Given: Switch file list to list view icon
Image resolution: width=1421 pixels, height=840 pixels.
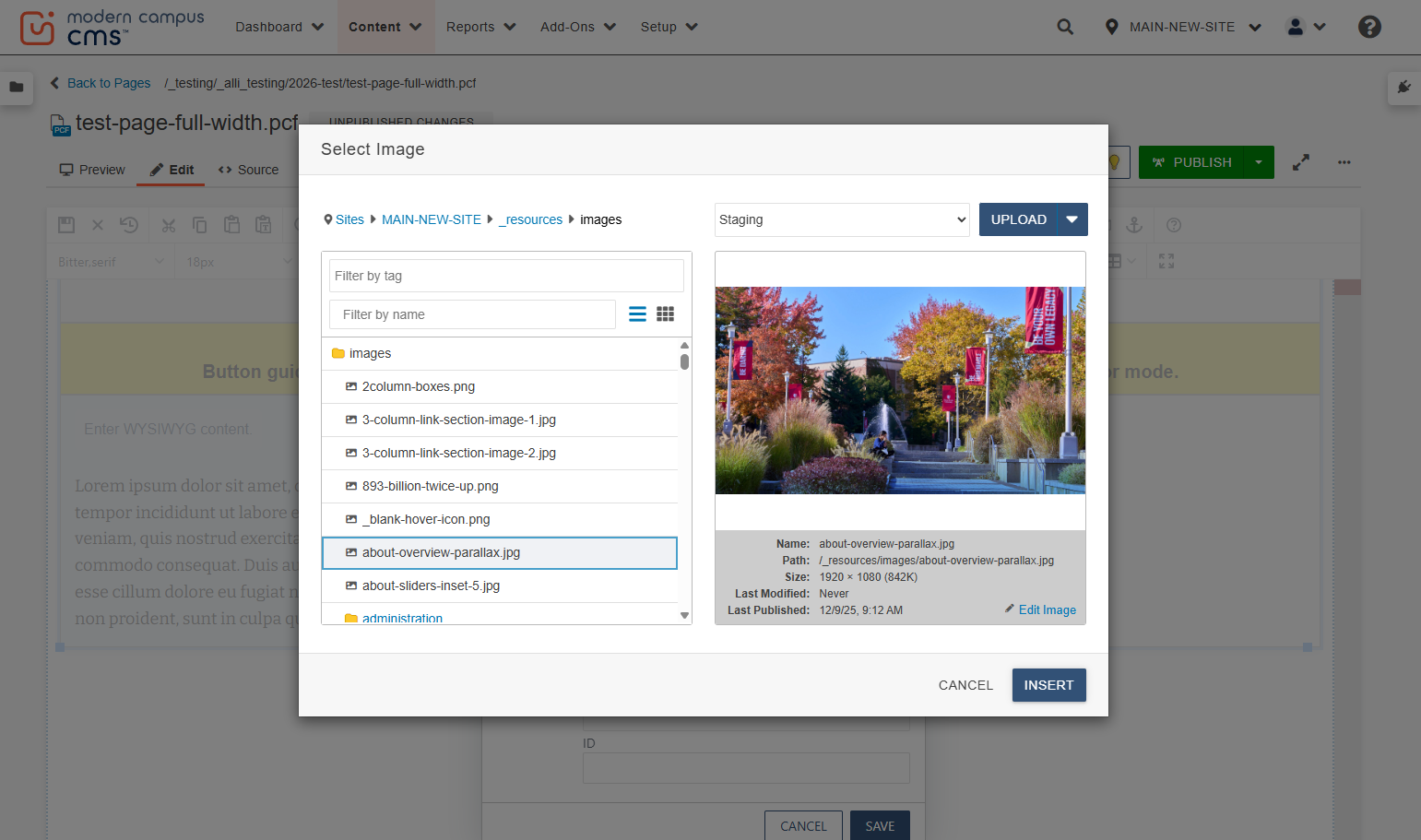Looking at the screenshot, I should 637,314.
